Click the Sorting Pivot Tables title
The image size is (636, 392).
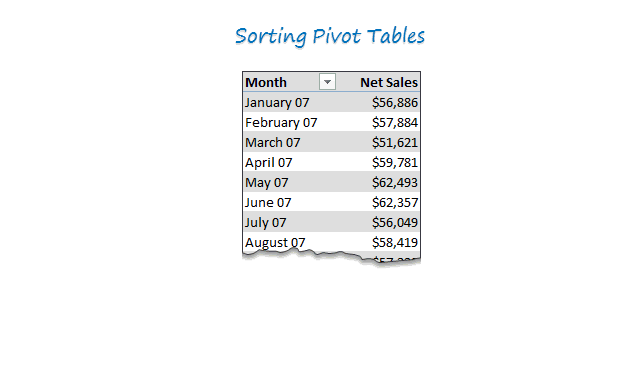[330, 37]
